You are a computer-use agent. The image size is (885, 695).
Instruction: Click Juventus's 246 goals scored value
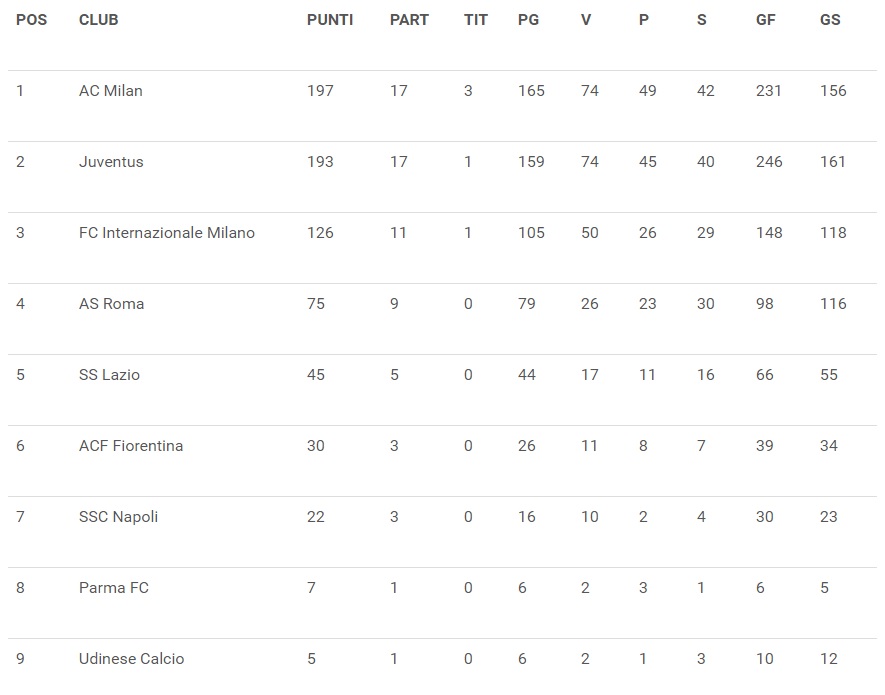[769, 162]
